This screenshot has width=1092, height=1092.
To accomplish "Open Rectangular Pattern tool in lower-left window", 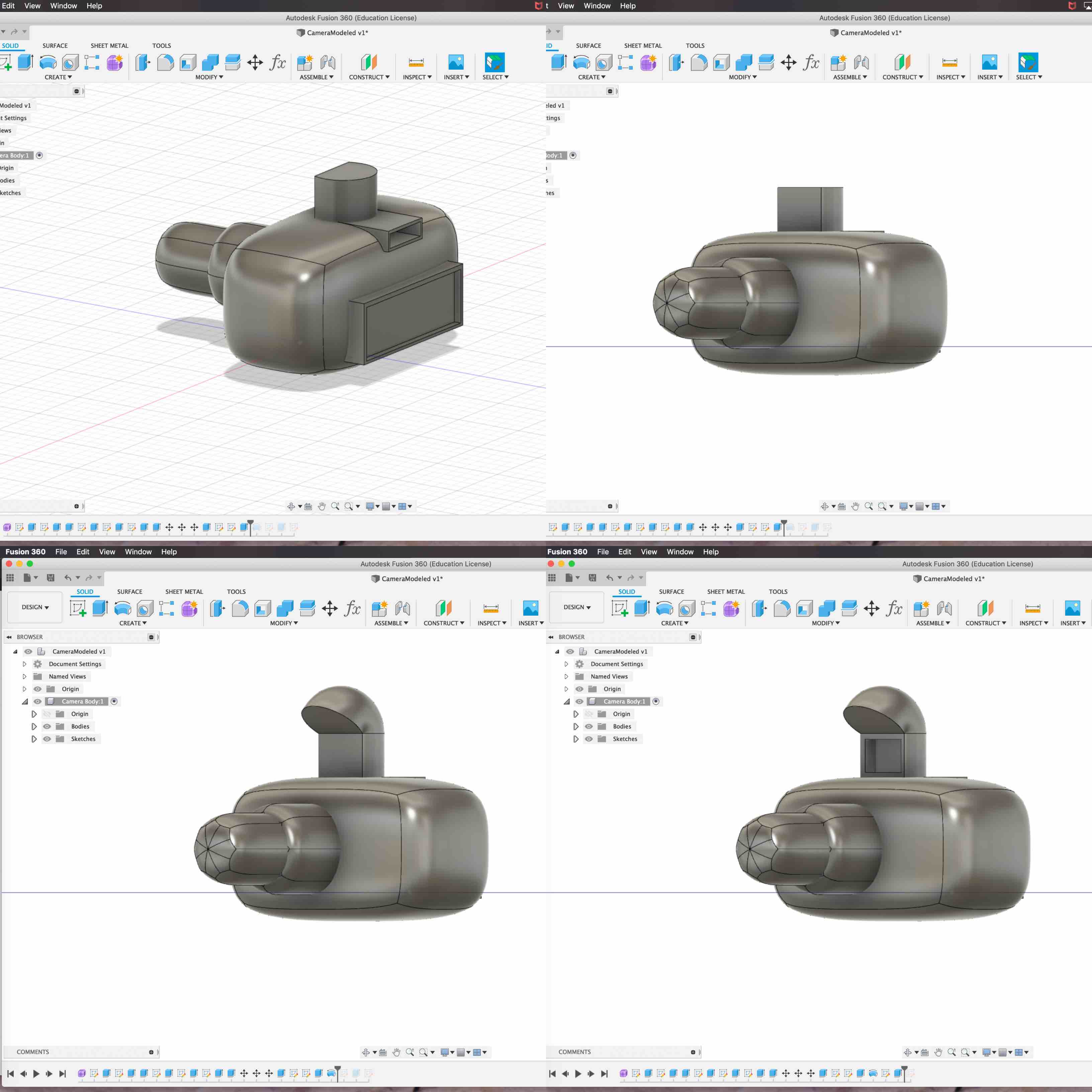I will tap(167, 608).
